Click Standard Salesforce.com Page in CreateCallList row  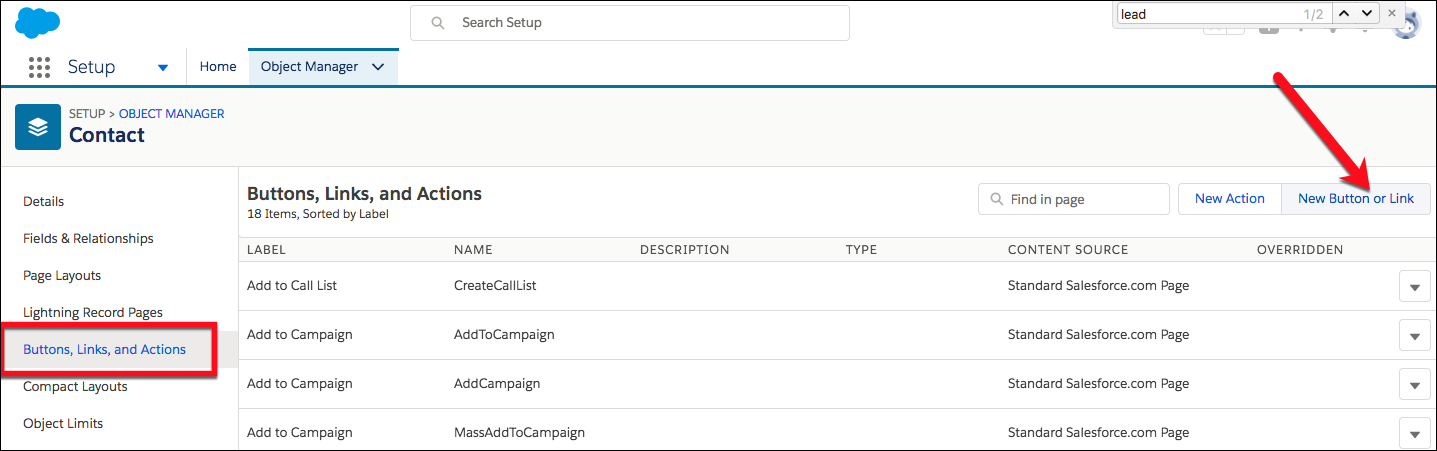point(1098,286)
